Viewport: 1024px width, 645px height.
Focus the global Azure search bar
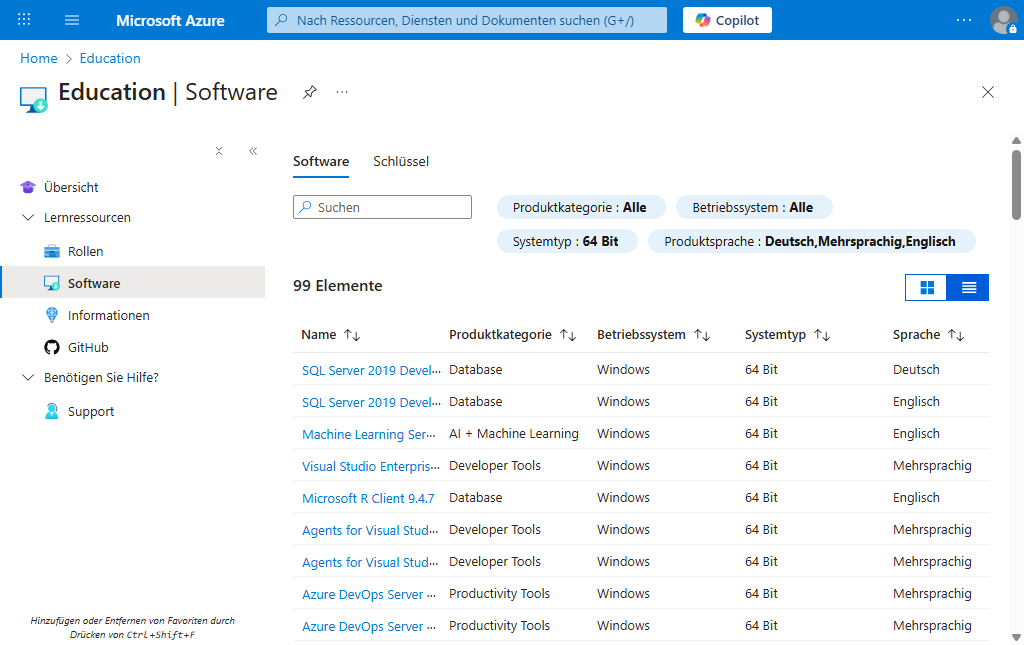point(467,20)
